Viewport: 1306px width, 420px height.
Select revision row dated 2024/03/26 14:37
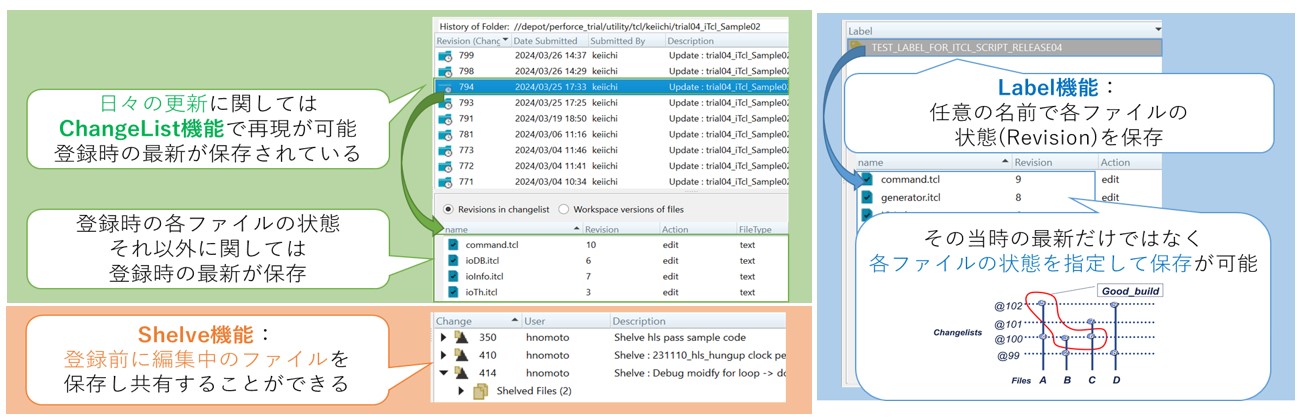click(x=611, y=56)
